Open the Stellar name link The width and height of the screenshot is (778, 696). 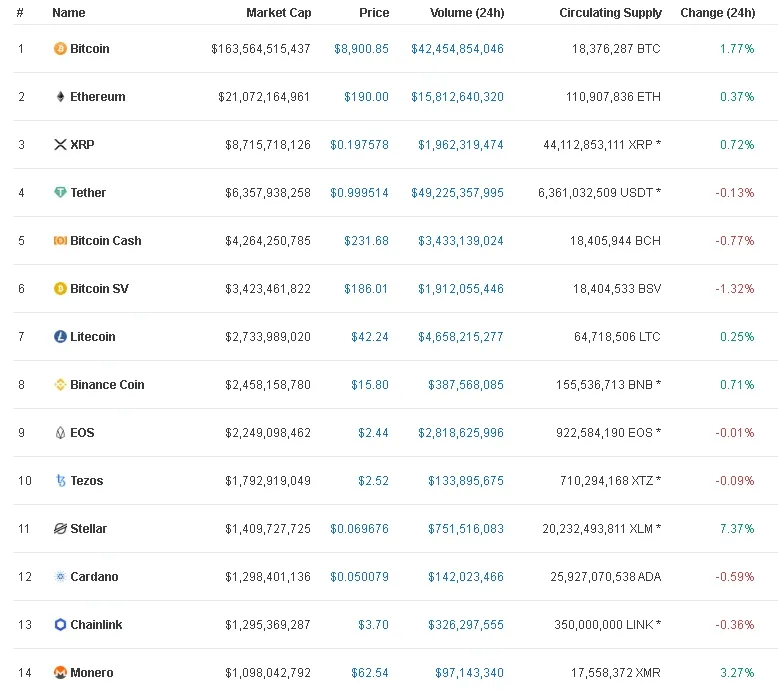click(88, 529)
